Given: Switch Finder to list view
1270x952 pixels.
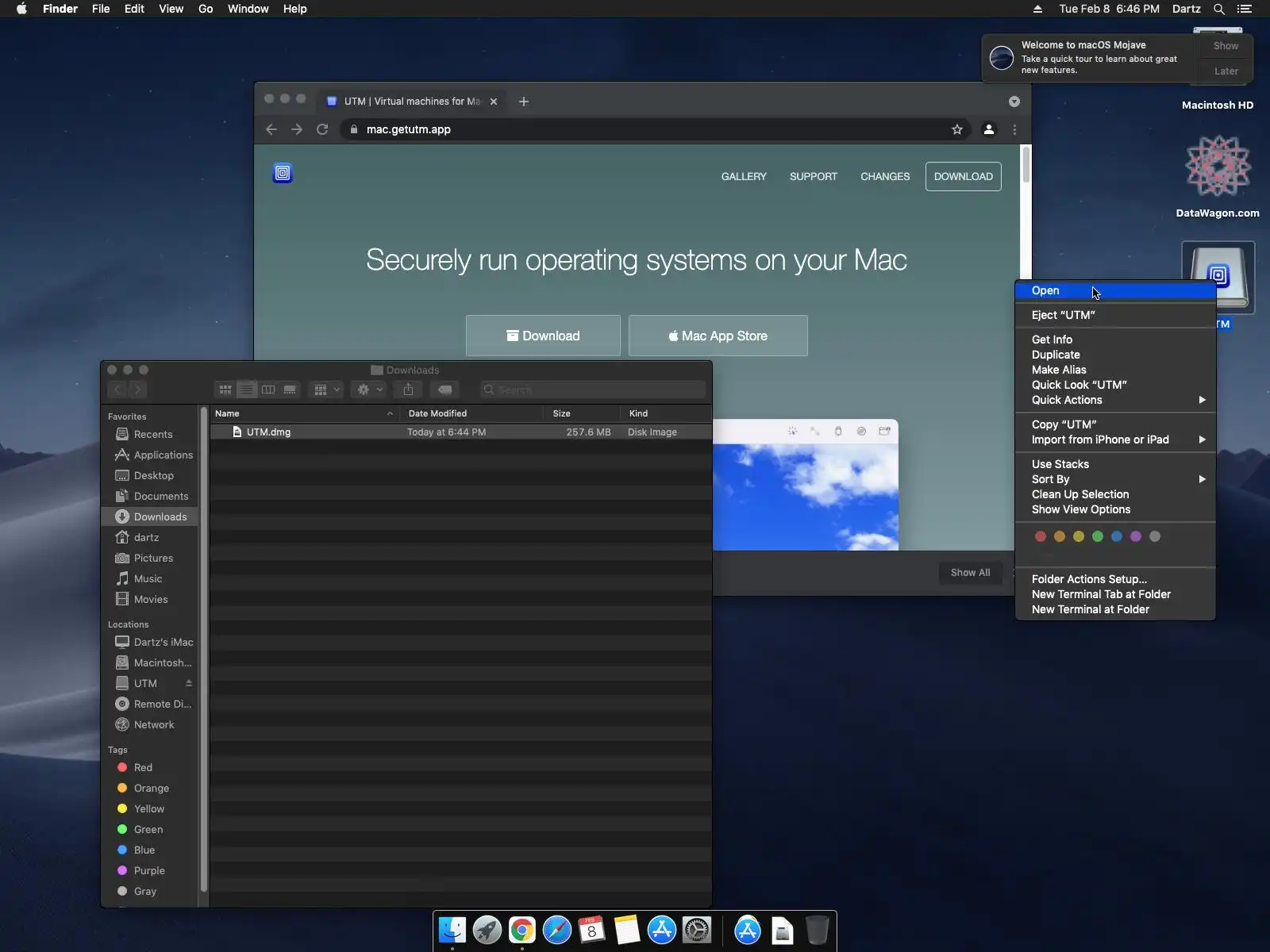Looking at the screenshot, I should (247, 390).
